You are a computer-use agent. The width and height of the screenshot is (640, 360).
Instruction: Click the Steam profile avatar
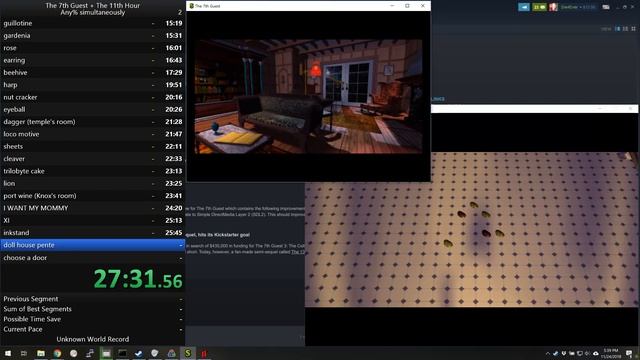pos(553,7)
